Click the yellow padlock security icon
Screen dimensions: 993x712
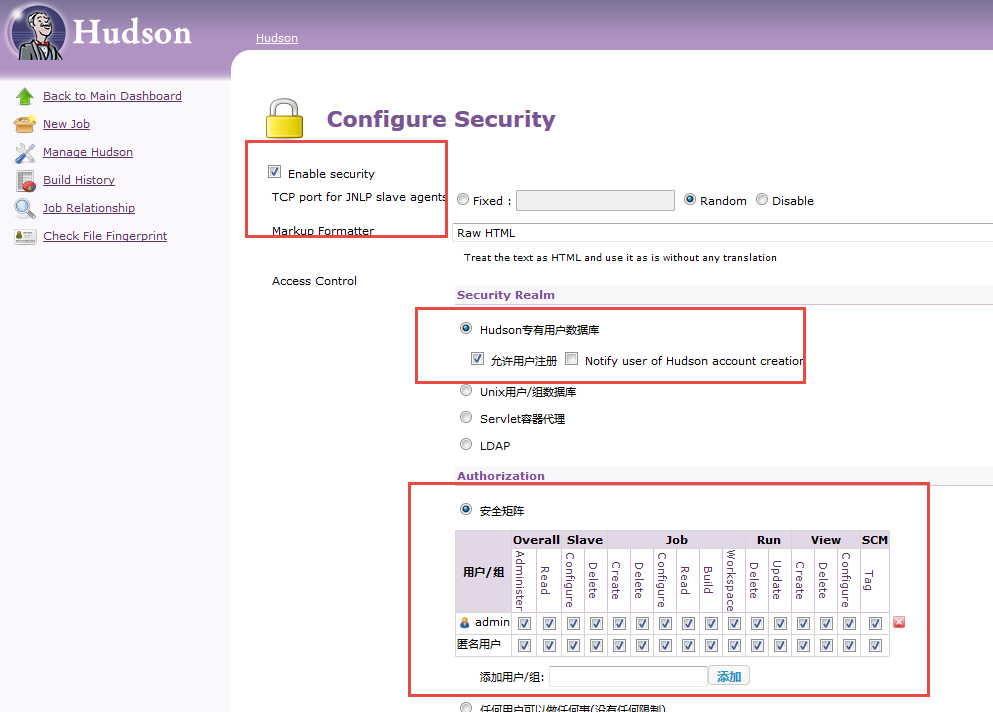284,118
